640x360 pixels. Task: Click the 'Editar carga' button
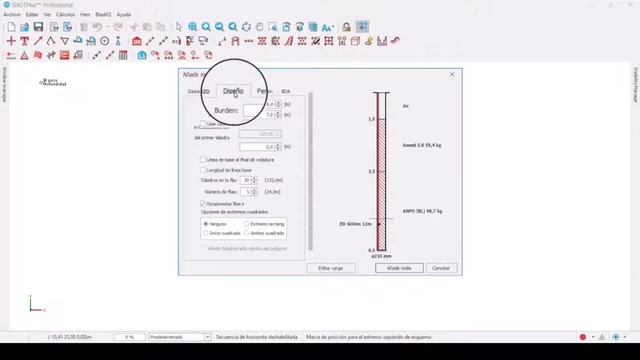(x=331, y=268)
